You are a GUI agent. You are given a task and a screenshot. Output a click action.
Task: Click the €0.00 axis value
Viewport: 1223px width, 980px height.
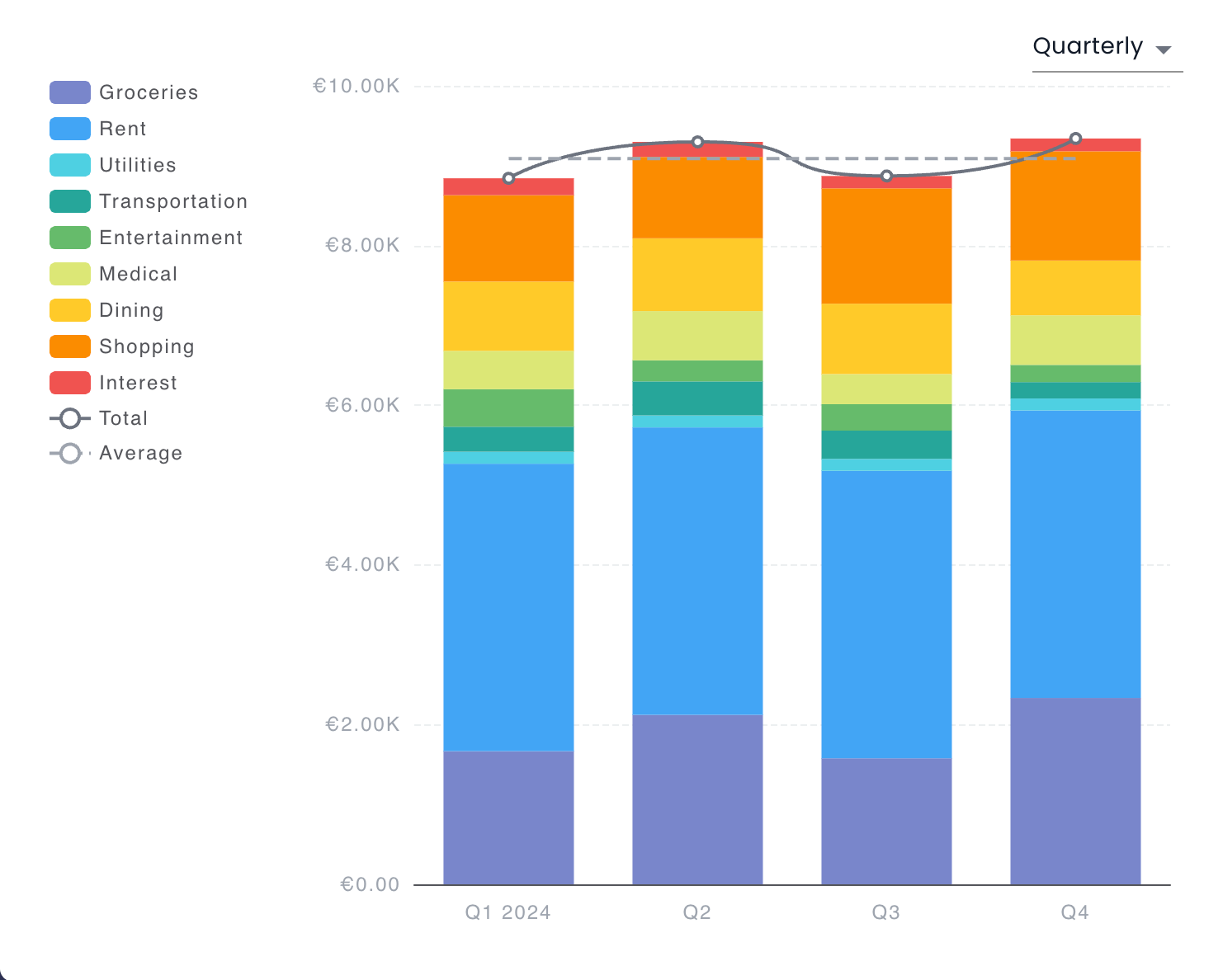click(x=370, y=884)
